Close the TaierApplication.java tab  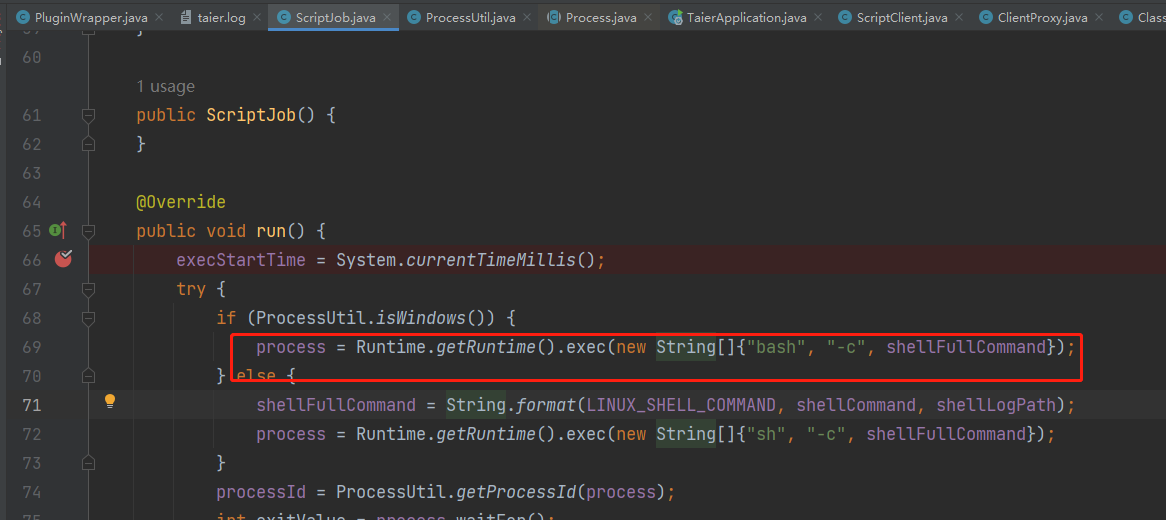point(817,18)
